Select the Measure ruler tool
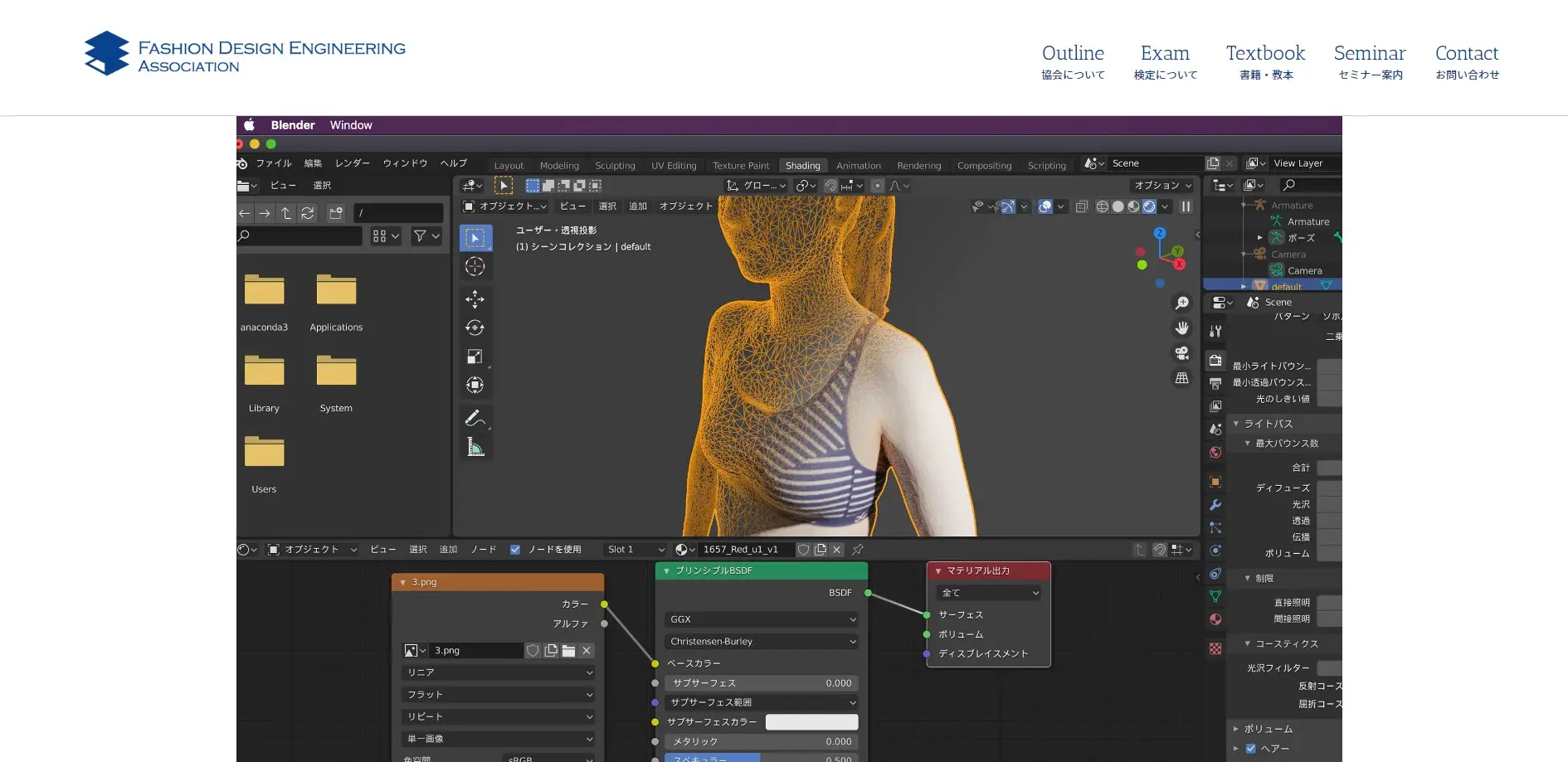1568x762 pixels. tap(475, 447)
